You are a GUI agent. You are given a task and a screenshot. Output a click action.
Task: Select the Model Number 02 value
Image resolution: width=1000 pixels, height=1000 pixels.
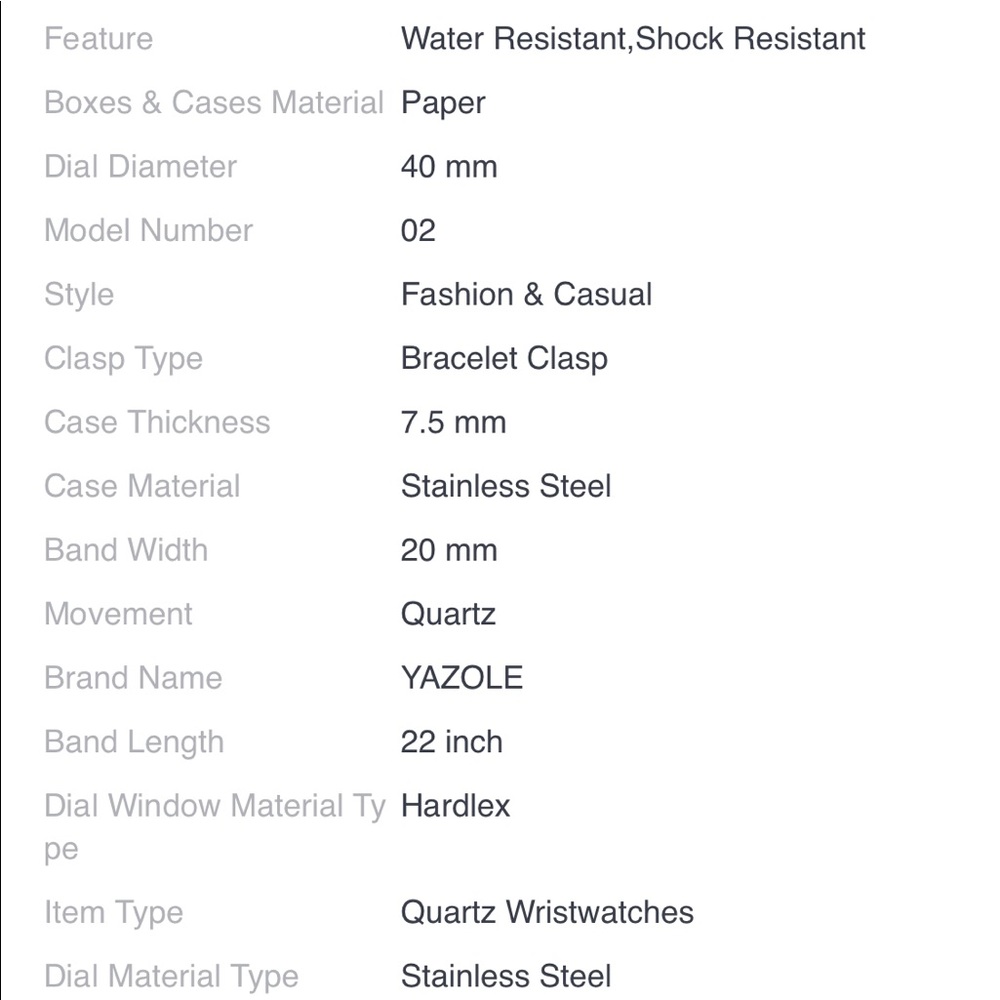tap(418, 231)
